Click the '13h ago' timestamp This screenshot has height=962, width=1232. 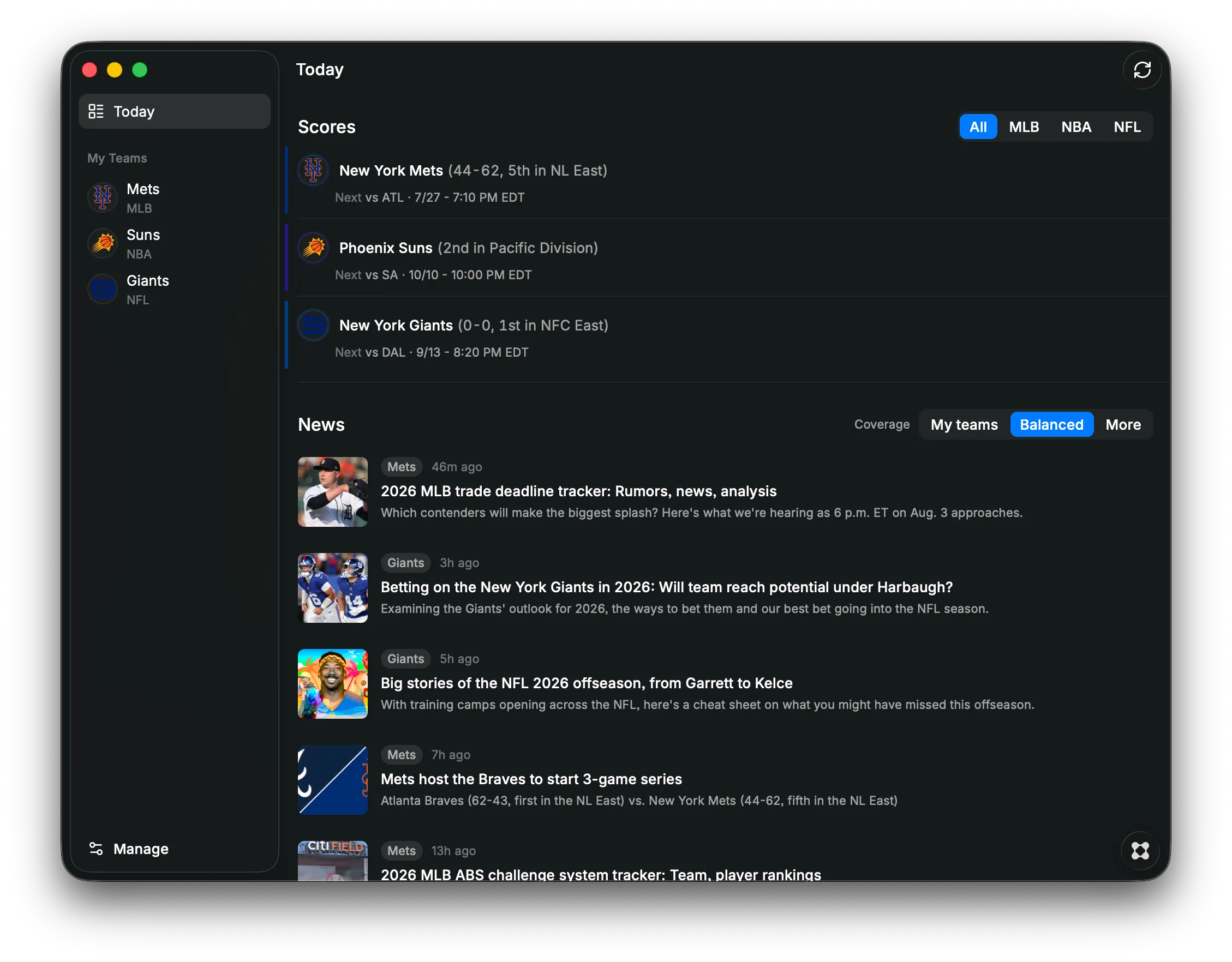453,850
